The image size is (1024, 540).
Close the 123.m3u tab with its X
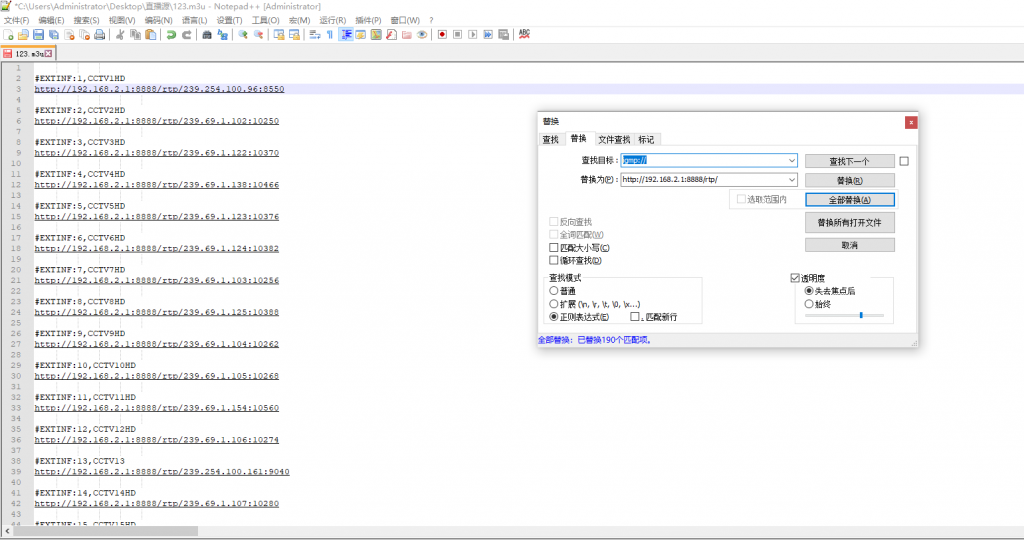[48, 54]
